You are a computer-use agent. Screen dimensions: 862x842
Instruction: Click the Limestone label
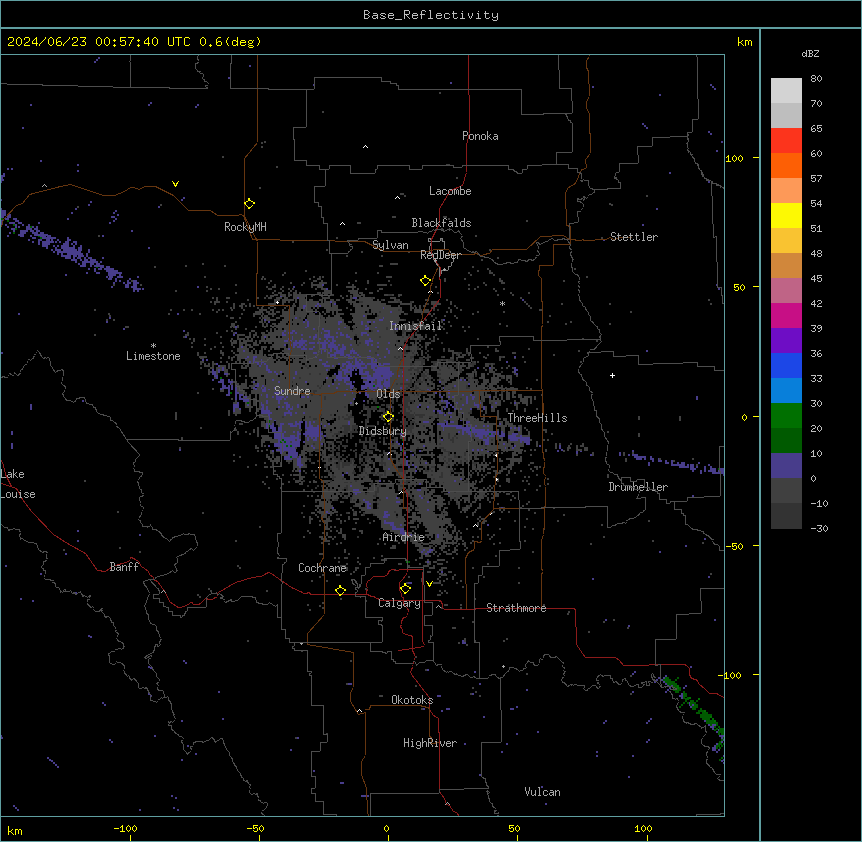(153, 356)
